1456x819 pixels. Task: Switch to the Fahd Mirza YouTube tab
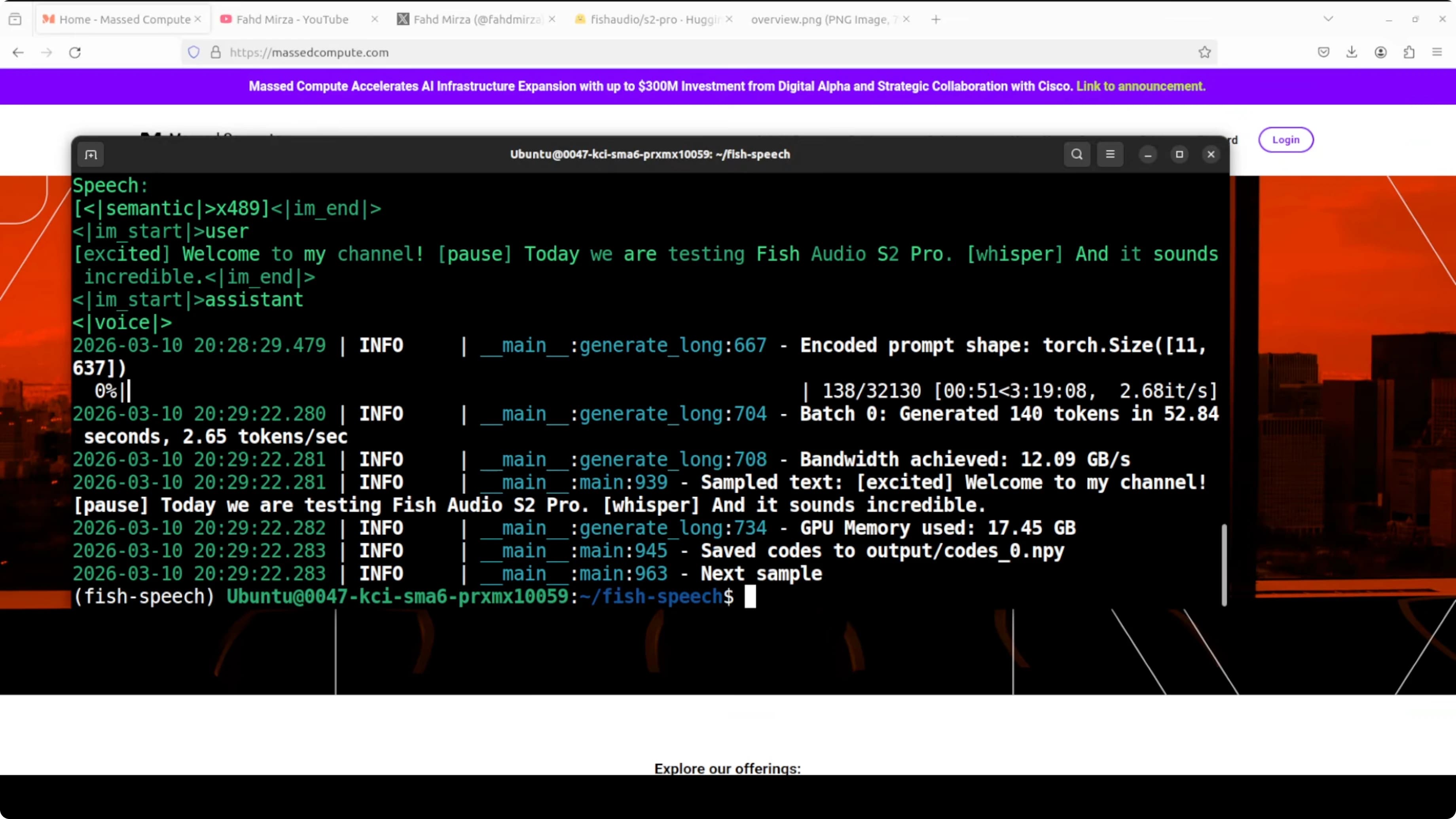(292, 19)
